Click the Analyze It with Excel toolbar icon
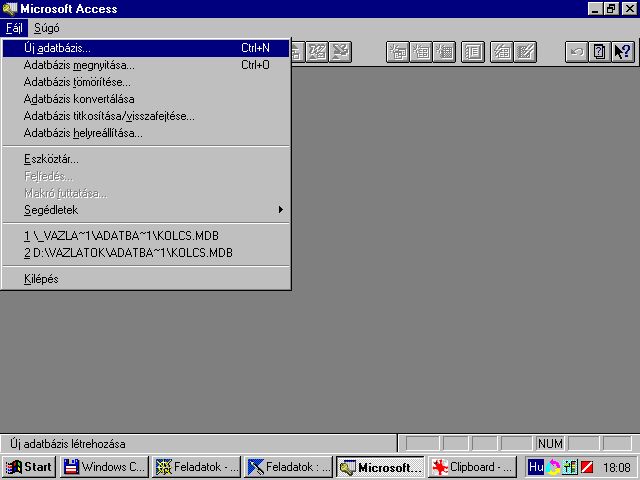Screen dimensions: 640x480 click(340, 52)
